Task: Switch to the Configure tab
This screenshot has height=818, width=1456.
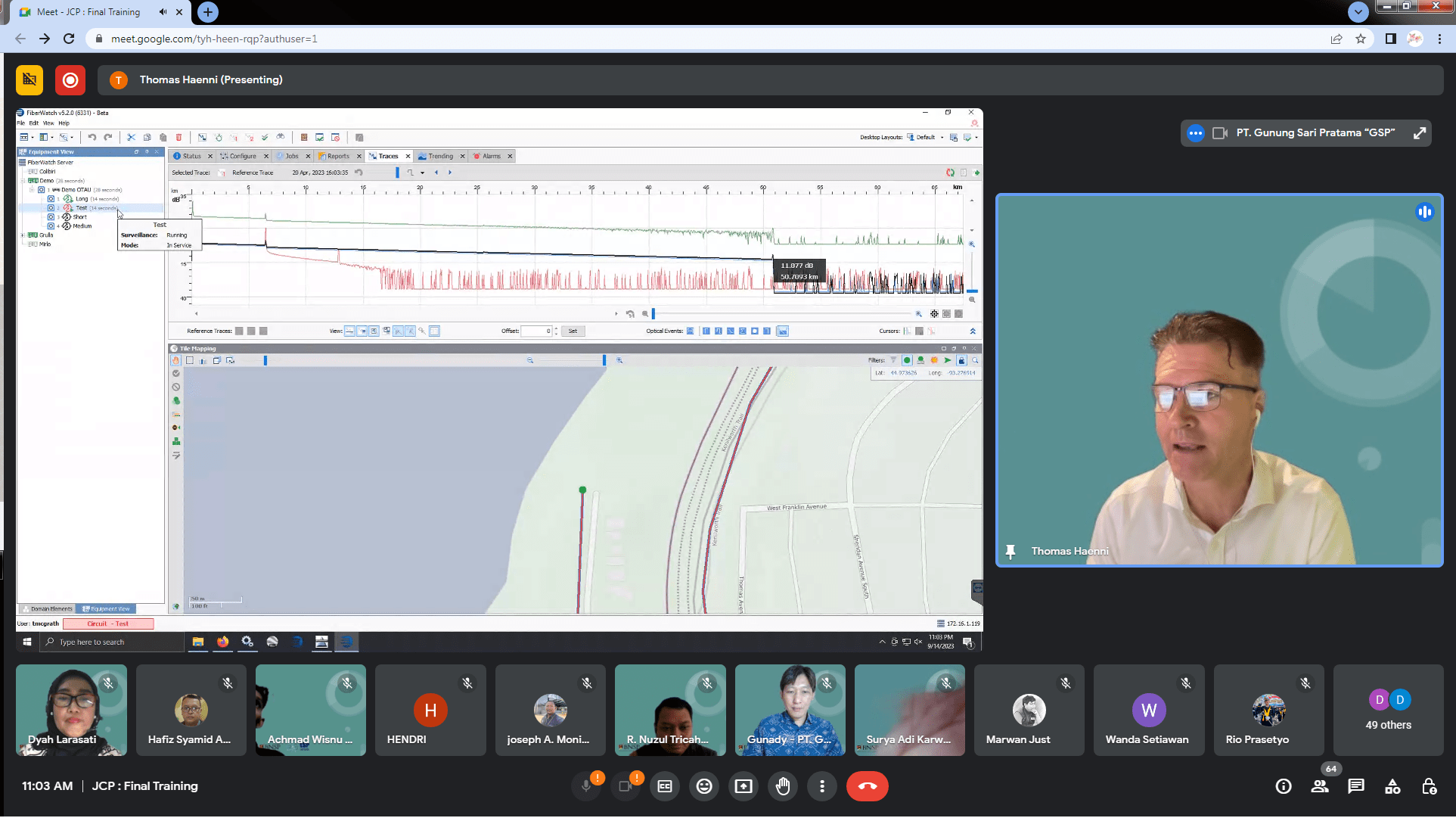Action: [243, 156]
